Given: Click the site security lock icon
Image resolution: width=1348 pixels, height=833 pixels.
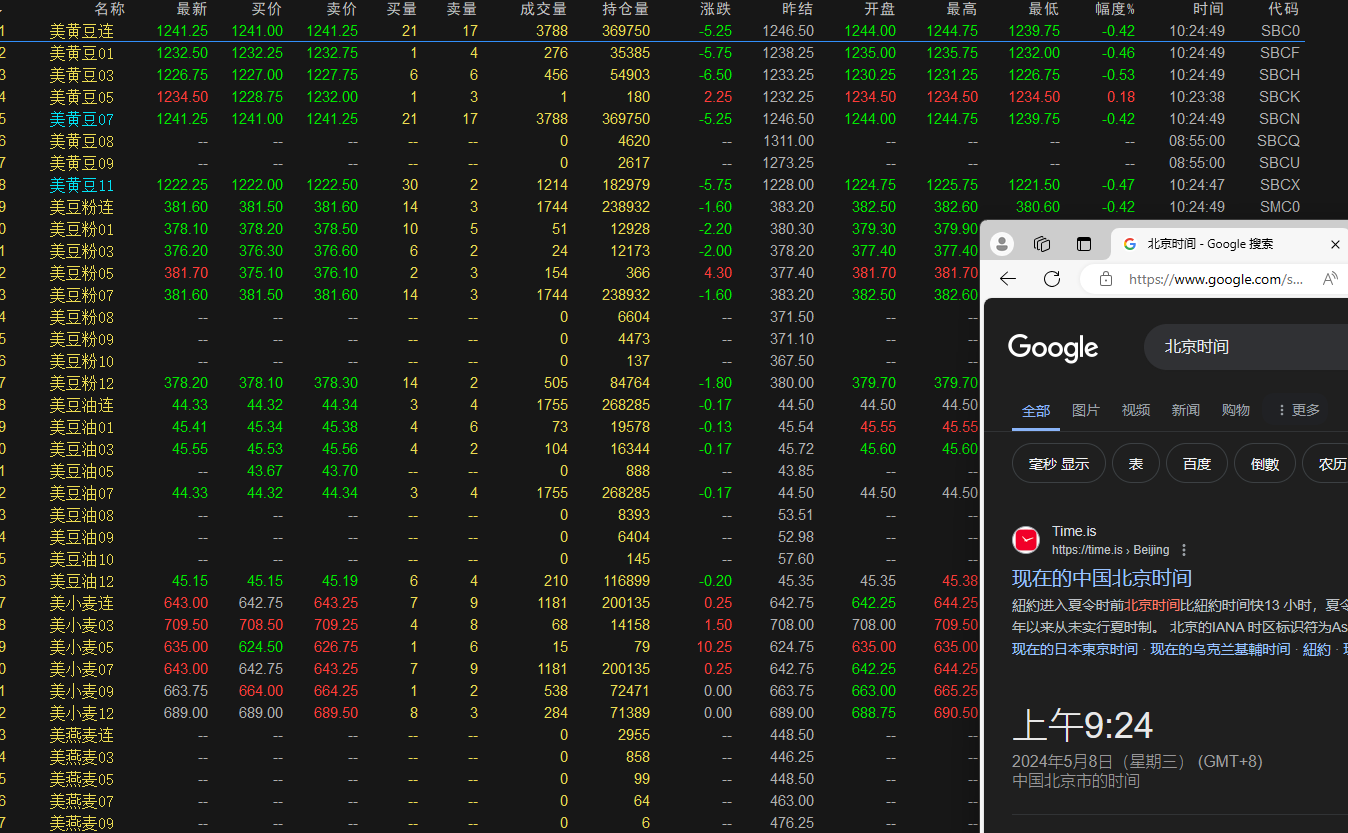Looking at the screenshot, I should click(x=1105, y=279).
